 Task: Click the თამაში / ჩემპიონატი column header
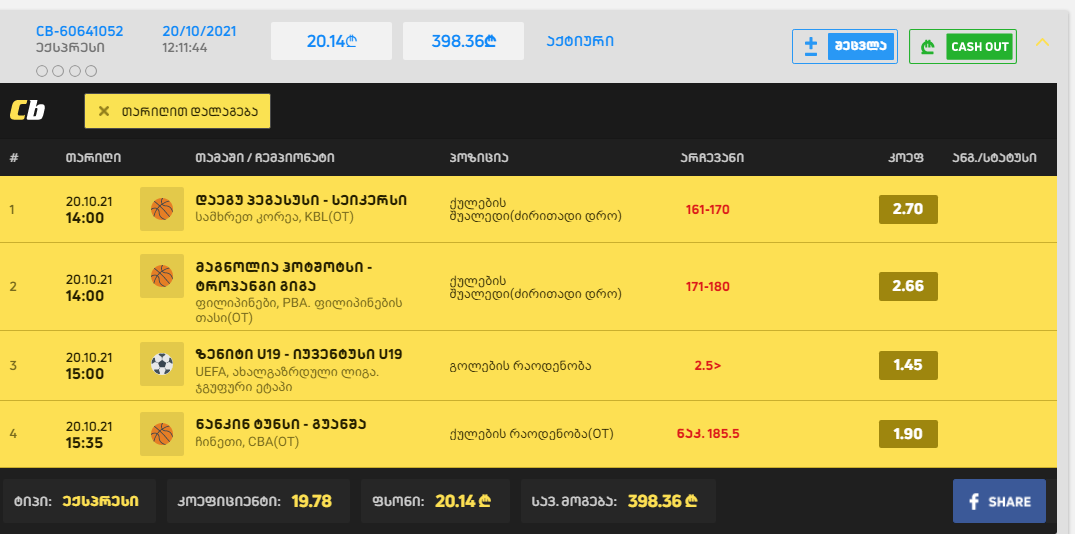tap(265, 158)
